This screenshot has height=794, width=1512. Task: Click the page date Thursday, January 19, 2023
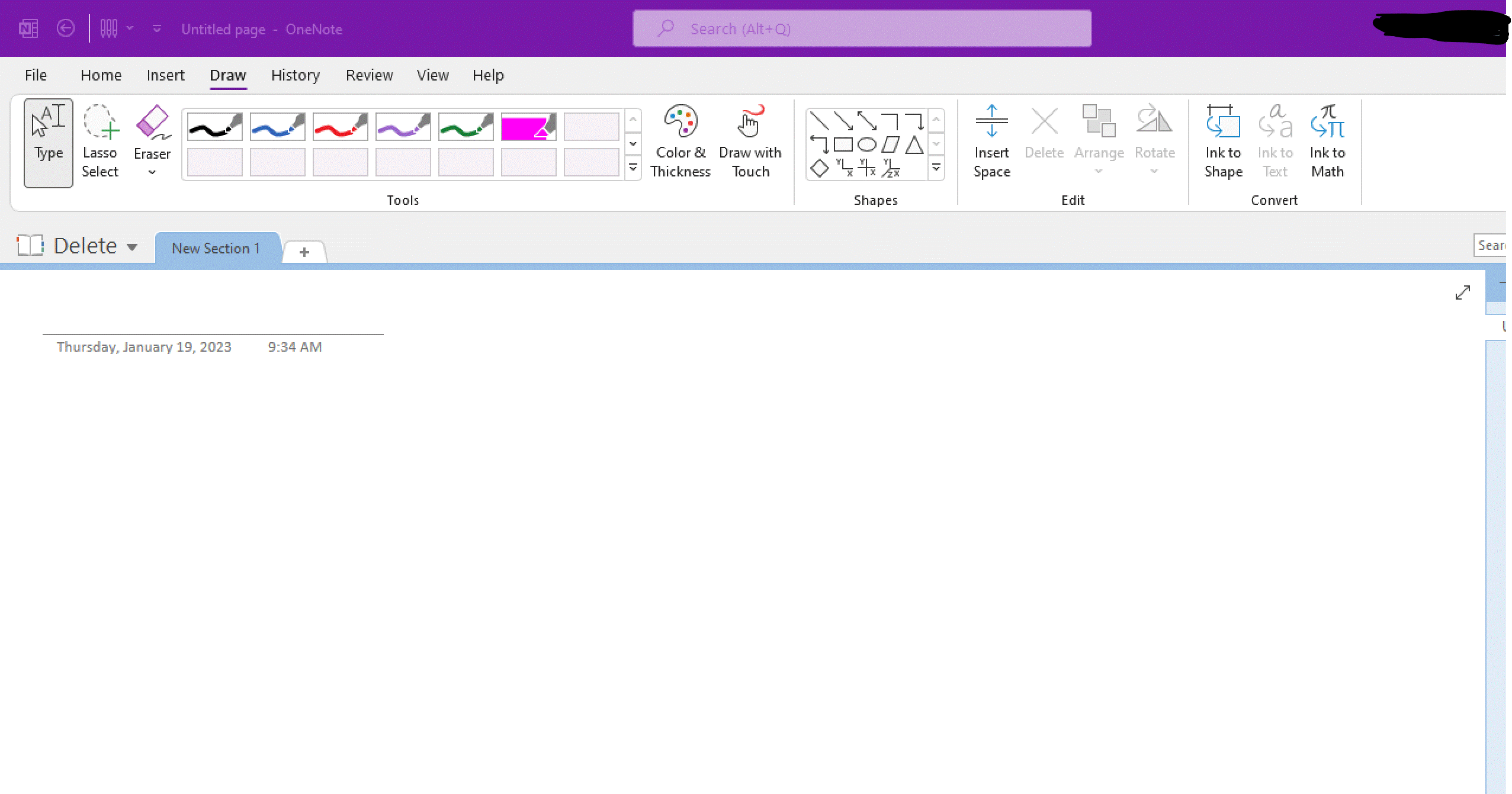click(144, 347)
